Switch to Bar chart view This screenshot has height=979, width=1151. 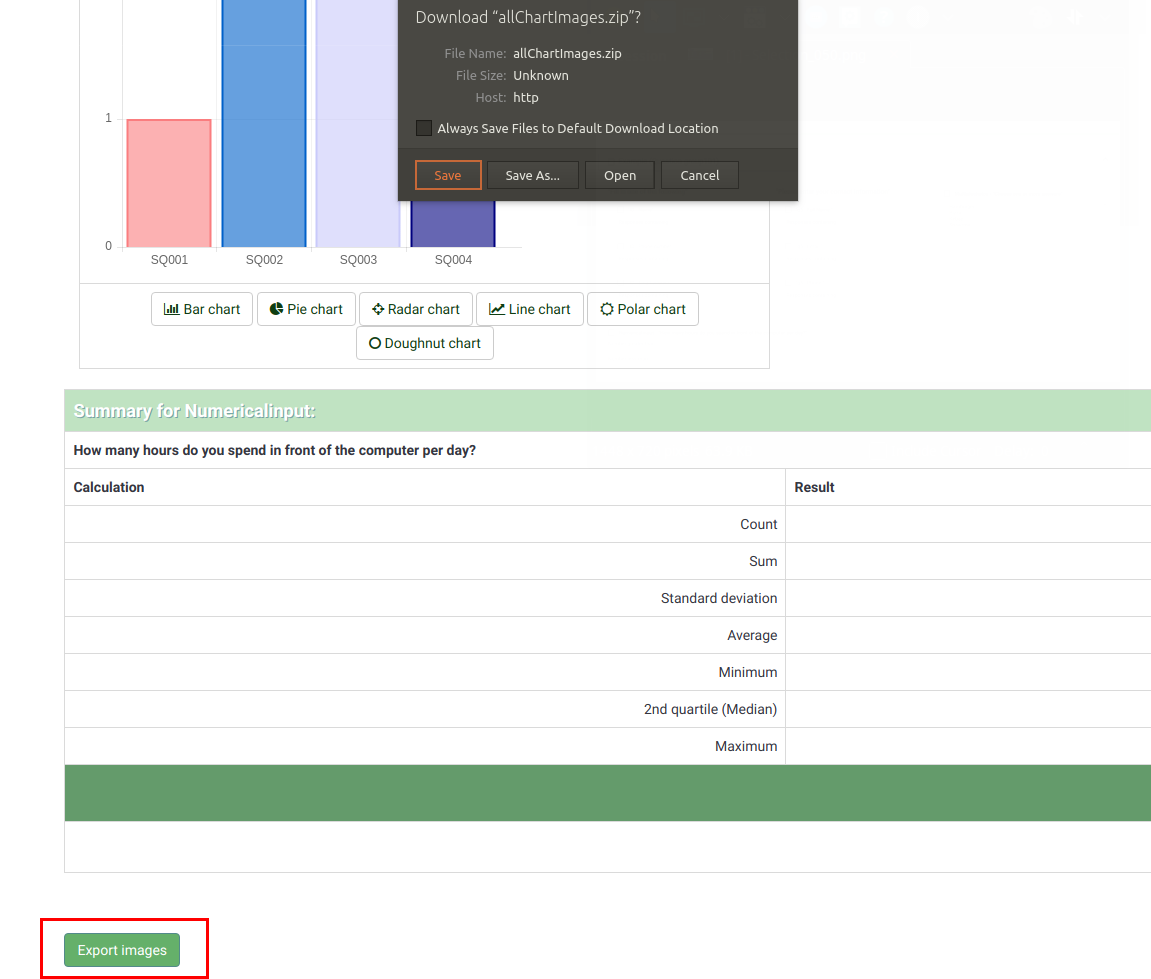[x=202, y=309]
